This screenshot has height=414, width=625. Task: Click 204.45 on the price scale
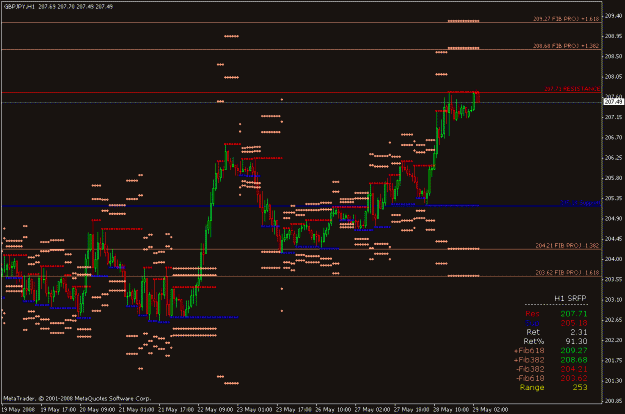tap(613, 239)
